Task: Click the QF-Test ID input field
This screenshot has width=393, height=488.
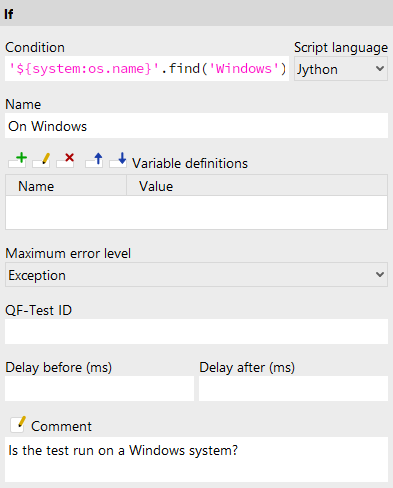Action: coord(196,332)
